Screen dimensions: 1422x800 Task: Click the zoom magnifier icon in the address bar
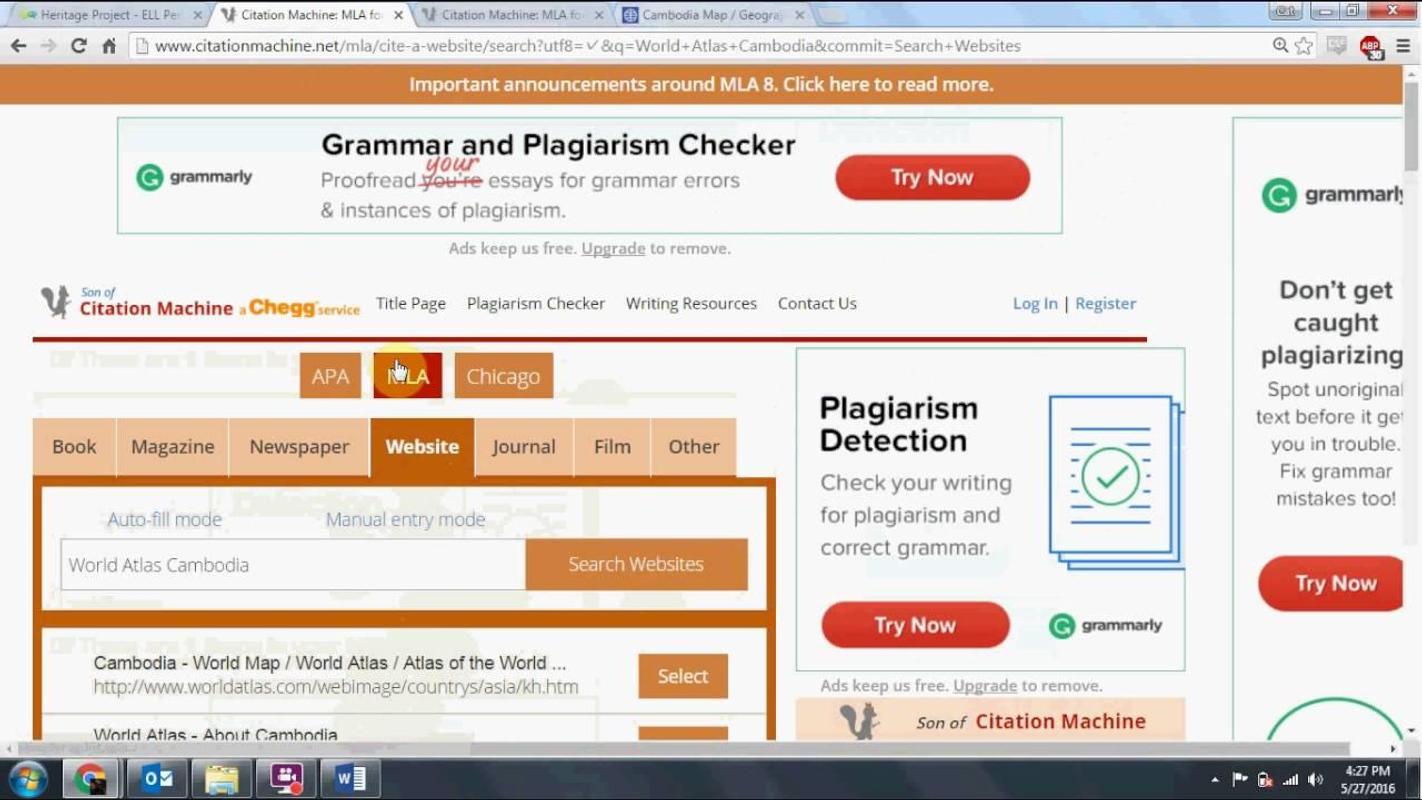tap(1280, 46)
